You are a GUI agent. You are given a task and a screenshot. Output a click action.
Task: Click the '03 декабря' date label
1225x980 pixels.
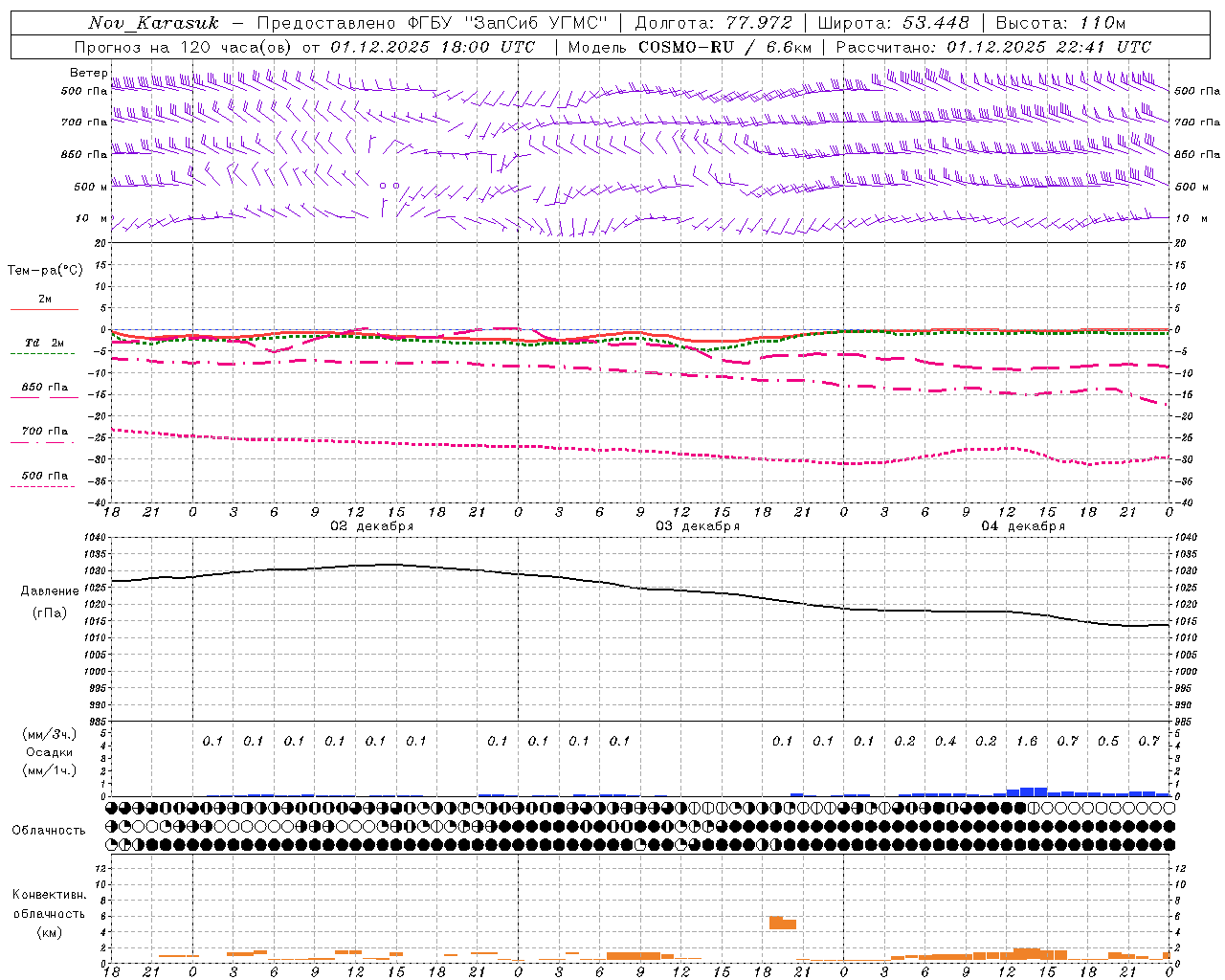pos(698,526)
